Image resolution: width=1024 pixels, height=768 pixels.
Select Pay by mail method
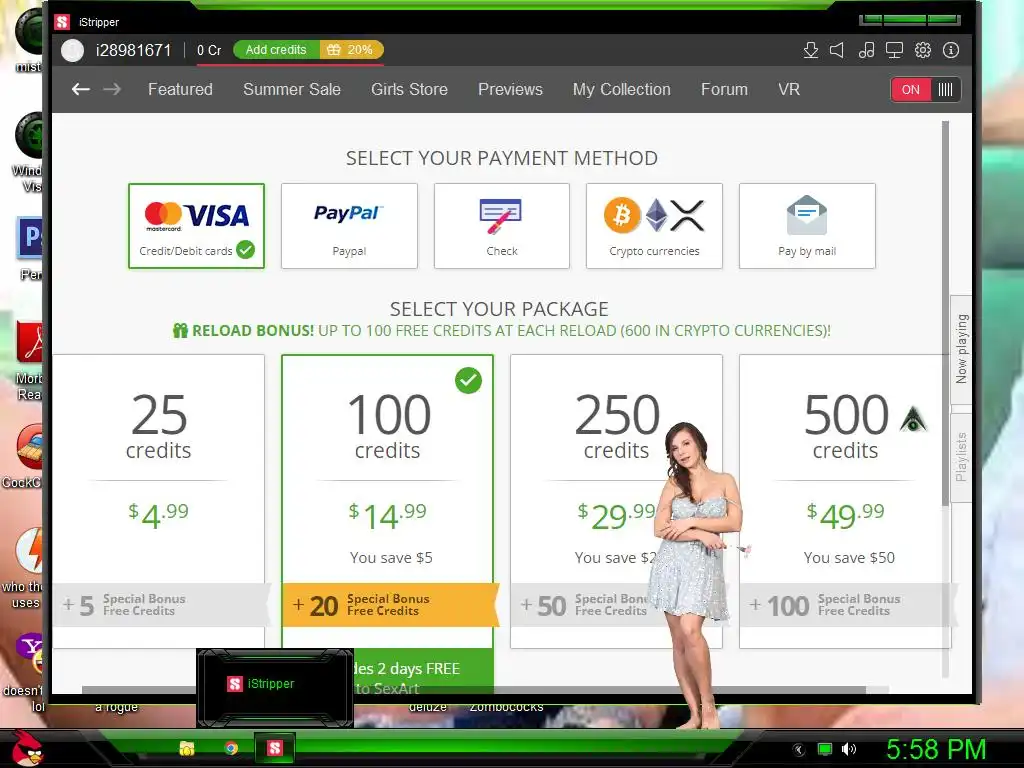click(807, 226)
